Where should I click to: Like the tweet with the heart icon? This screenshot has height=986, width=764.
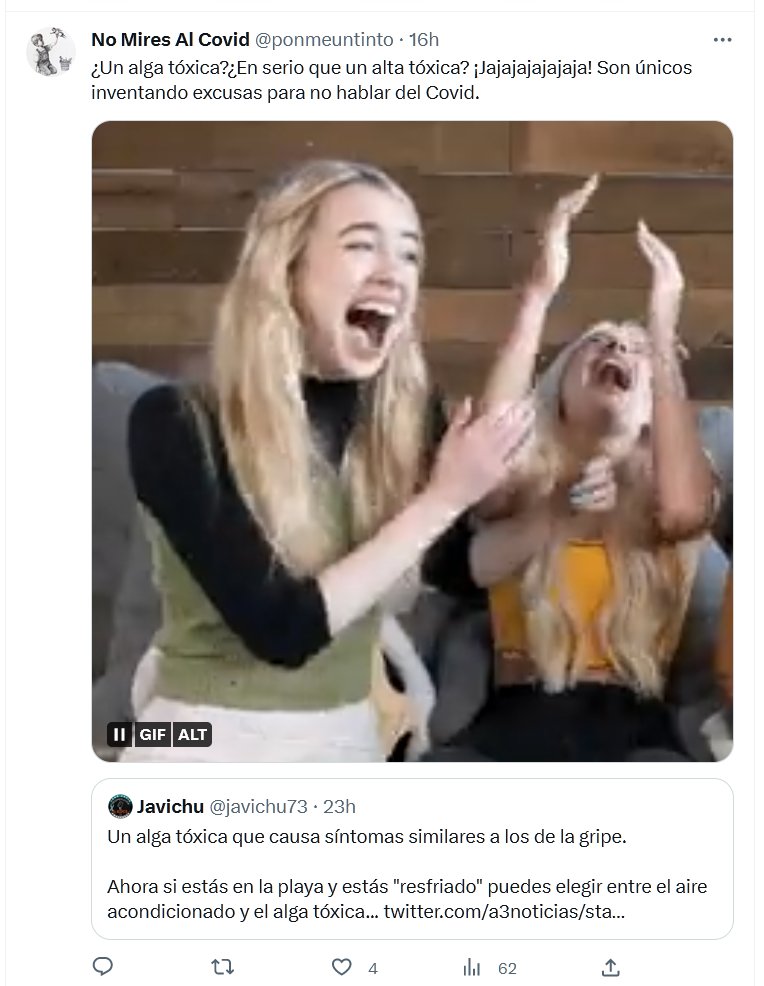(x=342, y=967)
